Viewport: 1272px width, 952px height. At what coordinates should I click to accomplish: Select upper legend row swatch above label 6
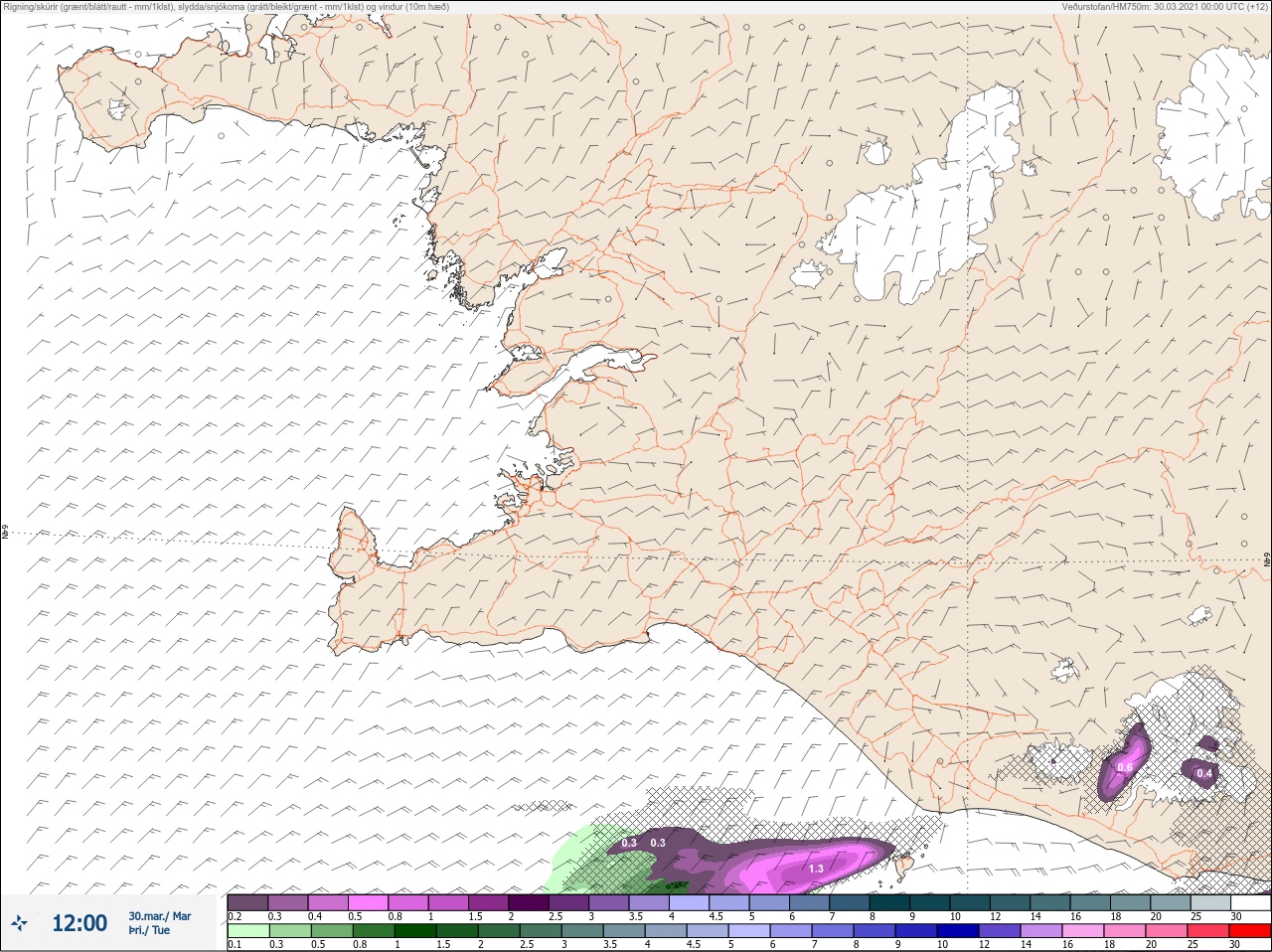pos(810,902)
